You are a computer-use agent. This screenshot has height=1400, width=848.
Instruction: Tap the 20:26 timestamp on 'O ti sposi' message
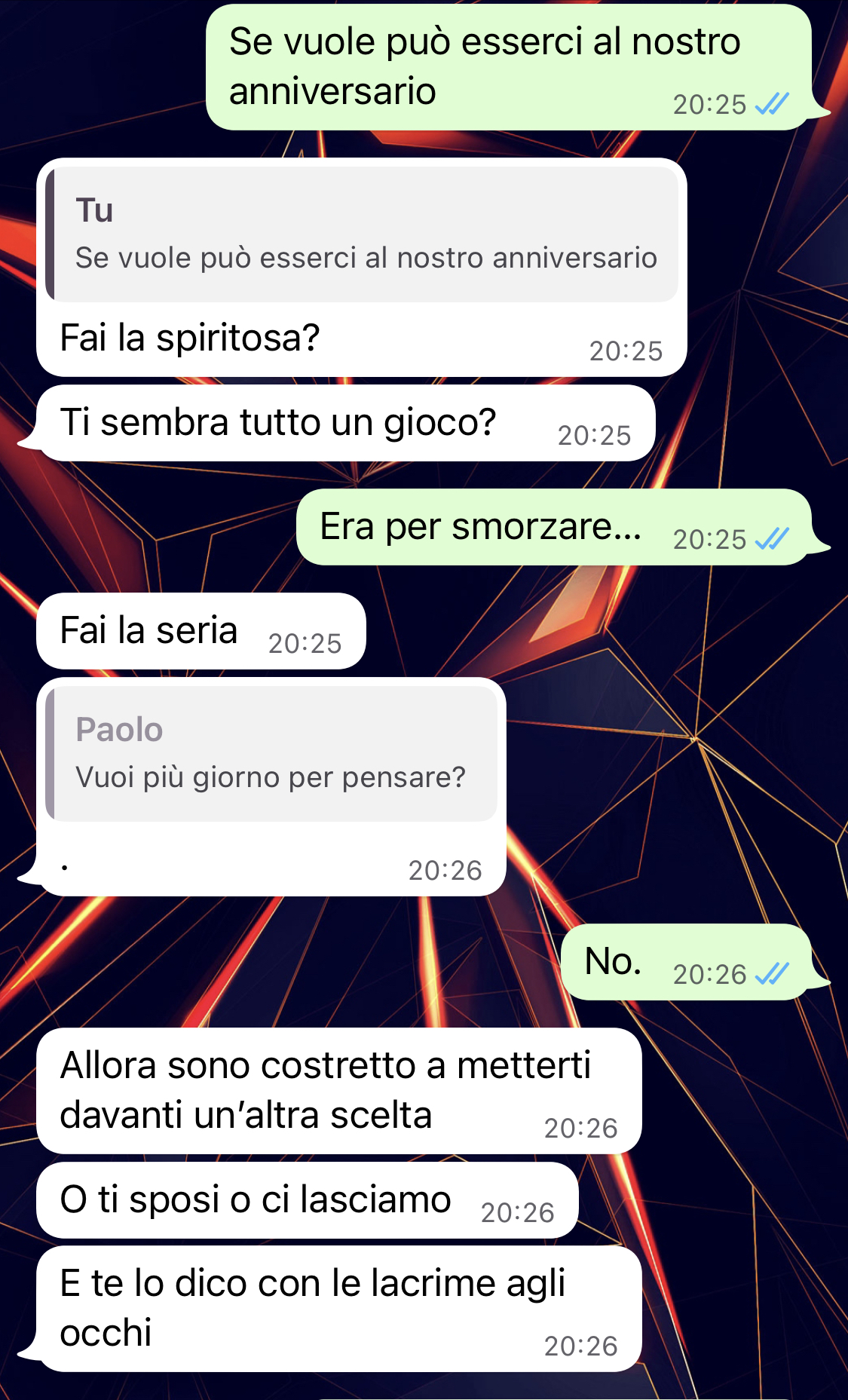[x=517, y=1212]
